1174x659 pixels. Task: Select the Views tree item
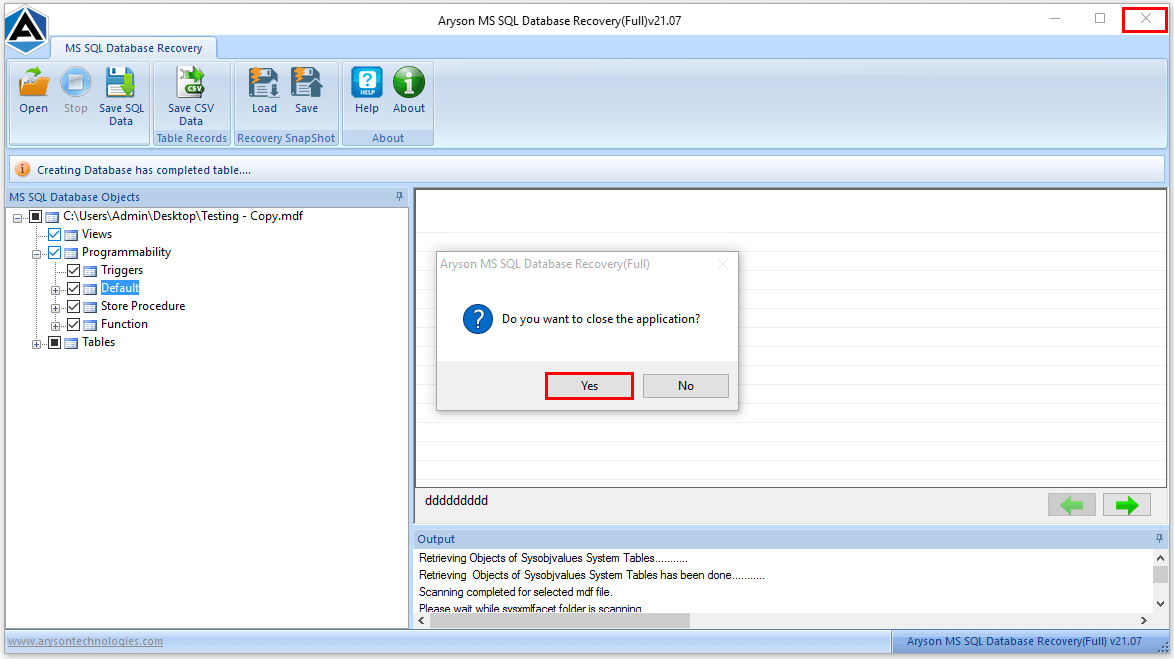pos(97,234)
